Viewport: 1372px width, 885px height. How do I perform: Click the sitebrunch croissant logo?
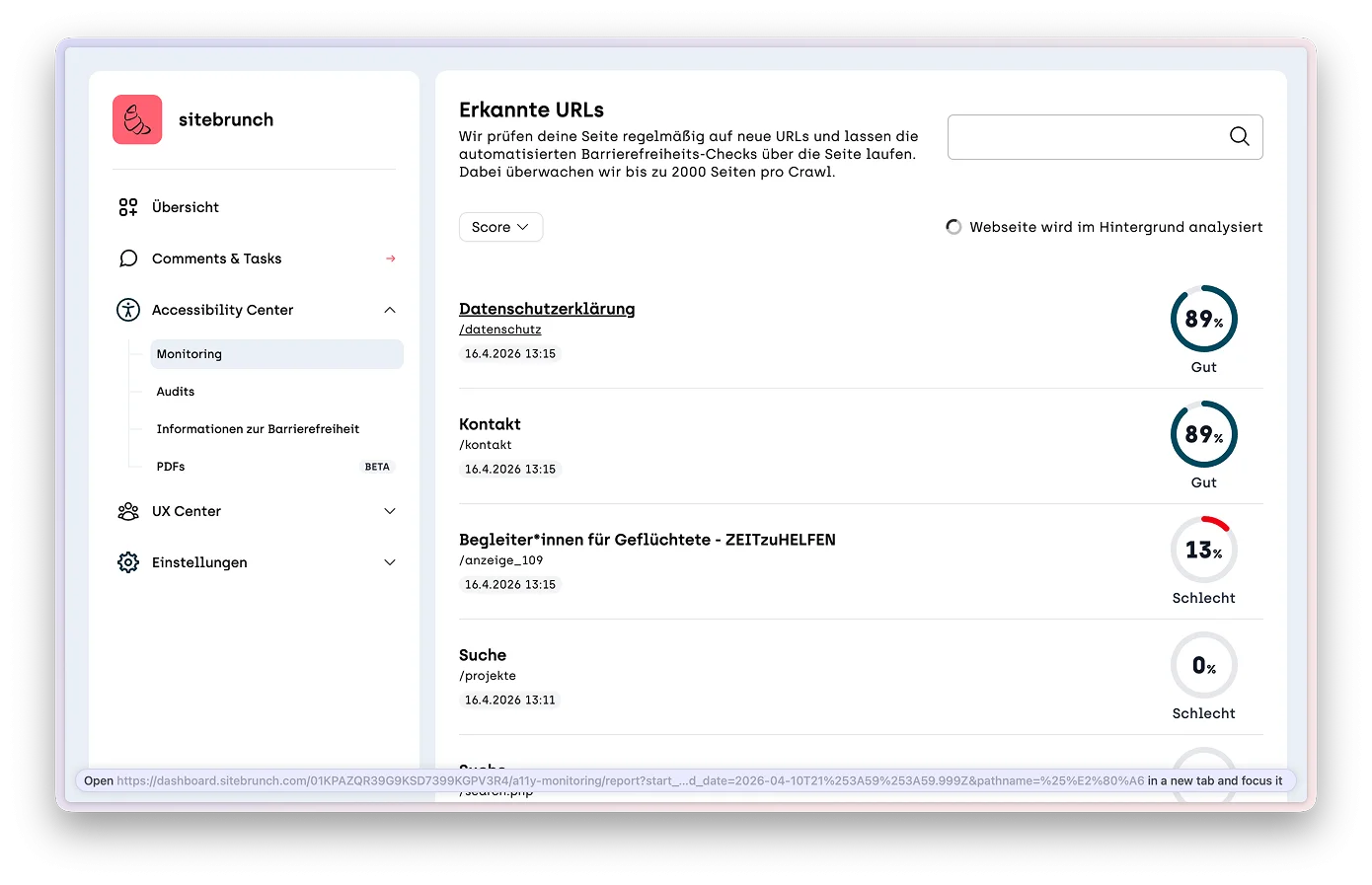tap(137, 118)
